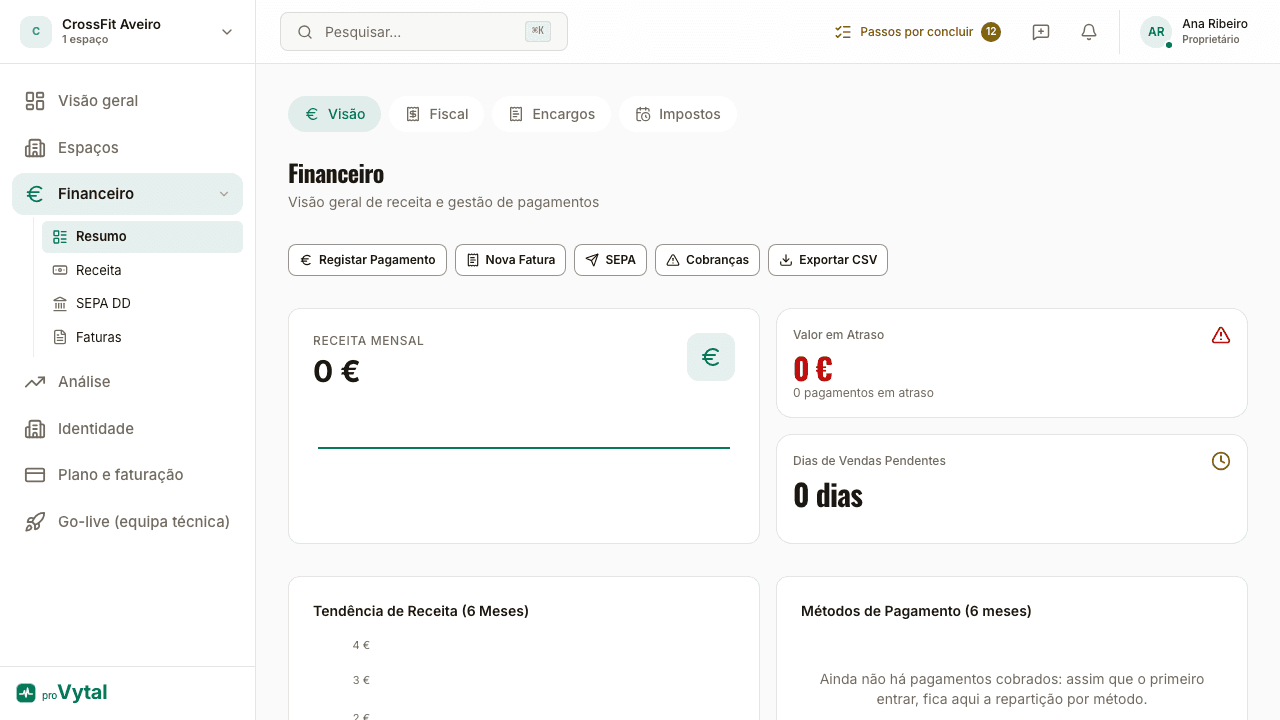Screen dimensions: 1280x720
Task: Open Faturas submenu item
Action: click(142, 337)
